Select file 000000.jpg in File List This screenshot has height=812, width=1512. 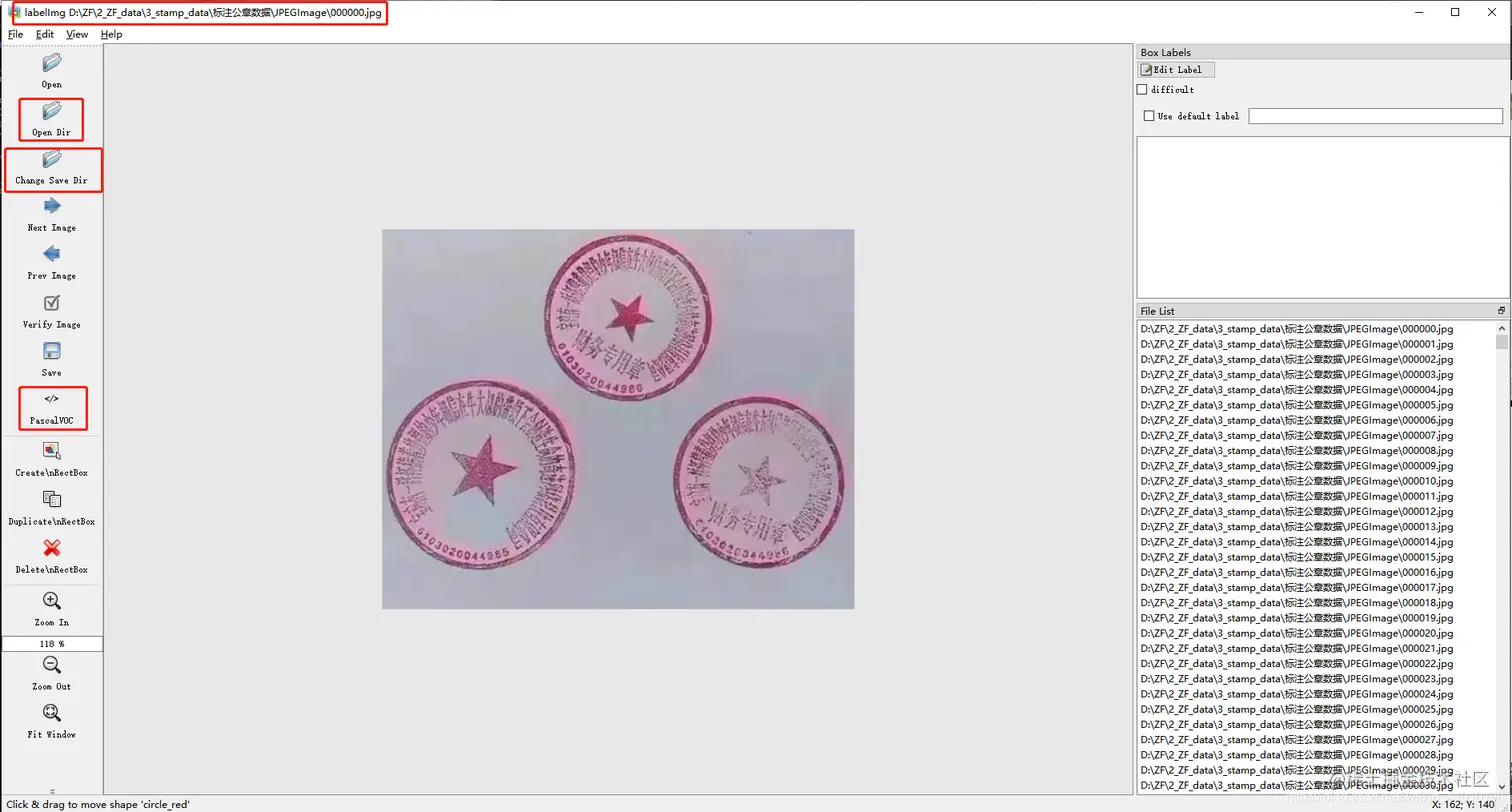pos(1297,329)
